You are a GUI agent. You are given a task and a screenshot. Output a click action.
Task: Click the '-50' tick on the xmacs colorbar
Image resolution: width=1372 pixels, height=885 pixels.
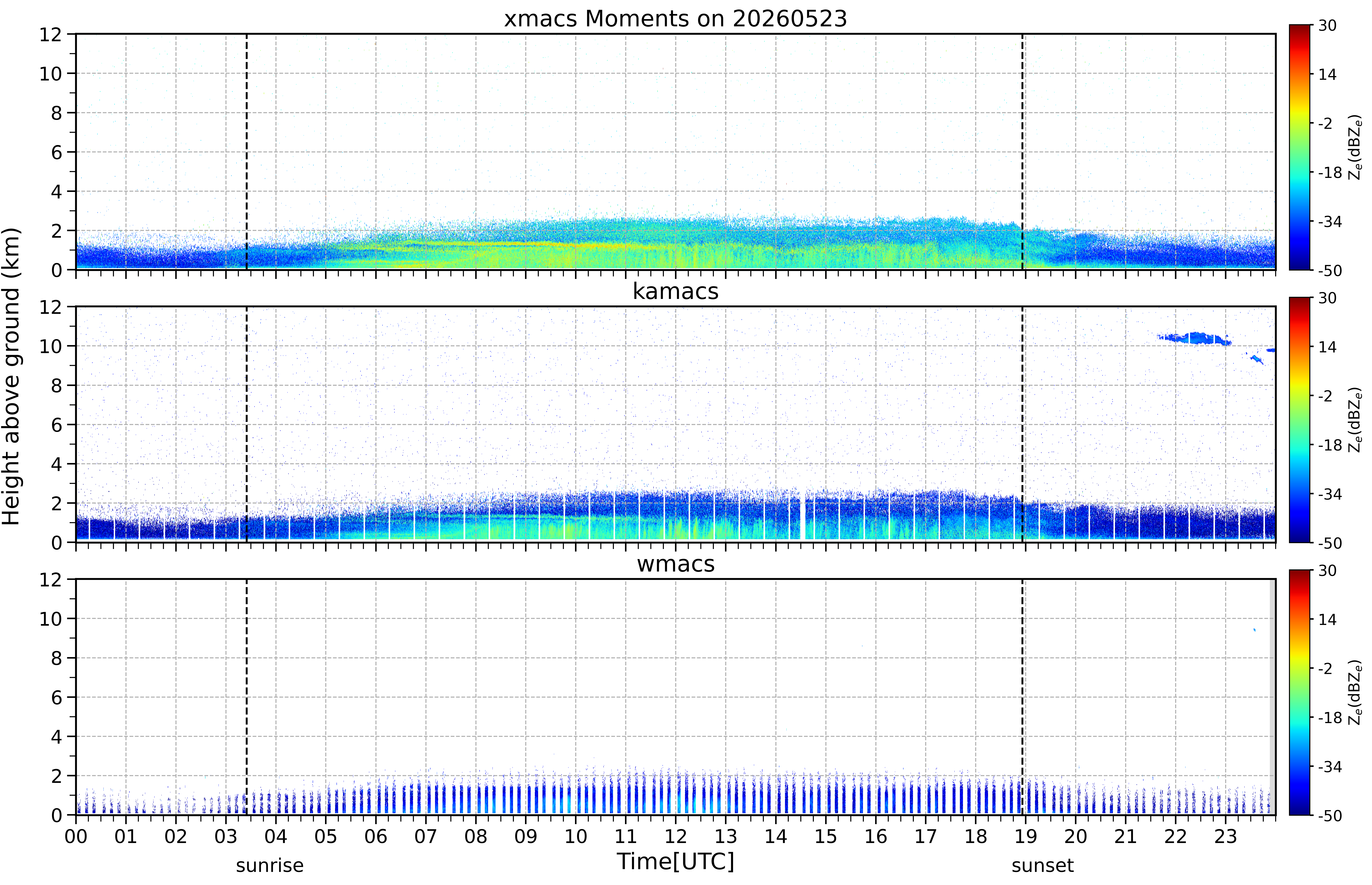pyautogui.click(x=1330, y=271)
